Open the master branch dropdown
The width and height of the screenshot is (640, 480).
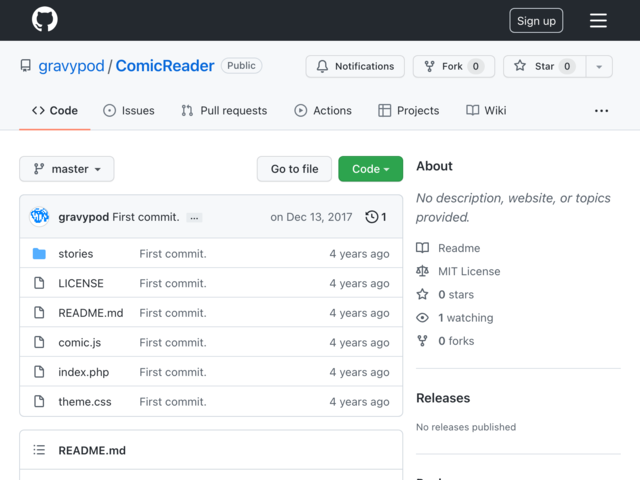point(67,169)
